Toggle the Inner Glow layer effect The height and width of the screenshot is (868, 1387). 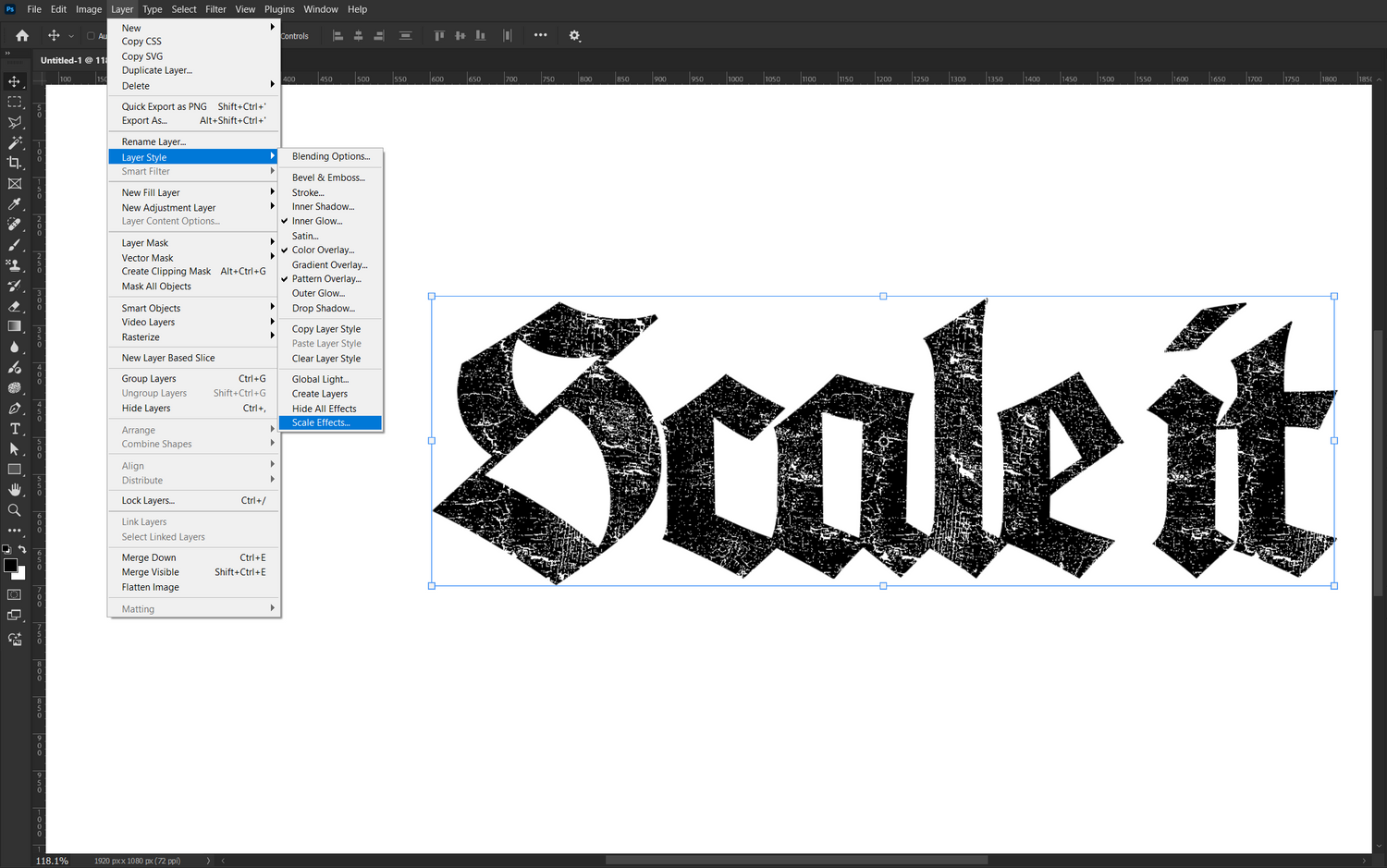tap(317, 222)
